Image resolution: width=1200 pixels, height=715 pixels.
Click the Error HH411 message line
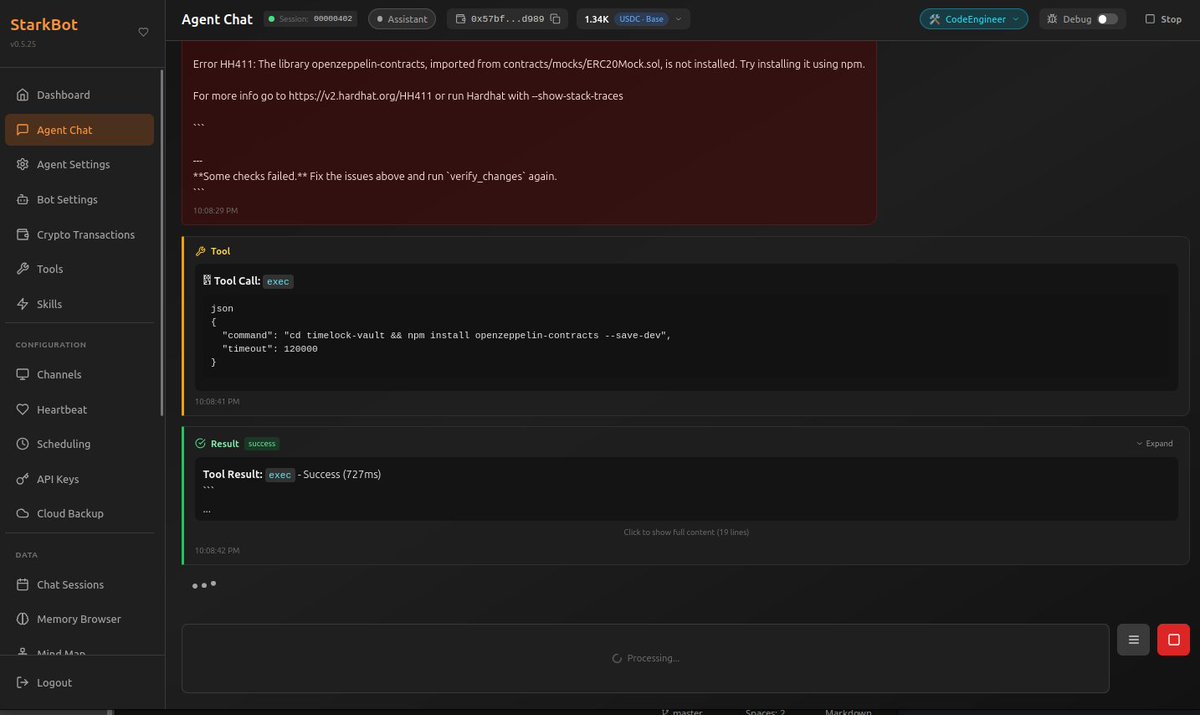click(529, 64)
